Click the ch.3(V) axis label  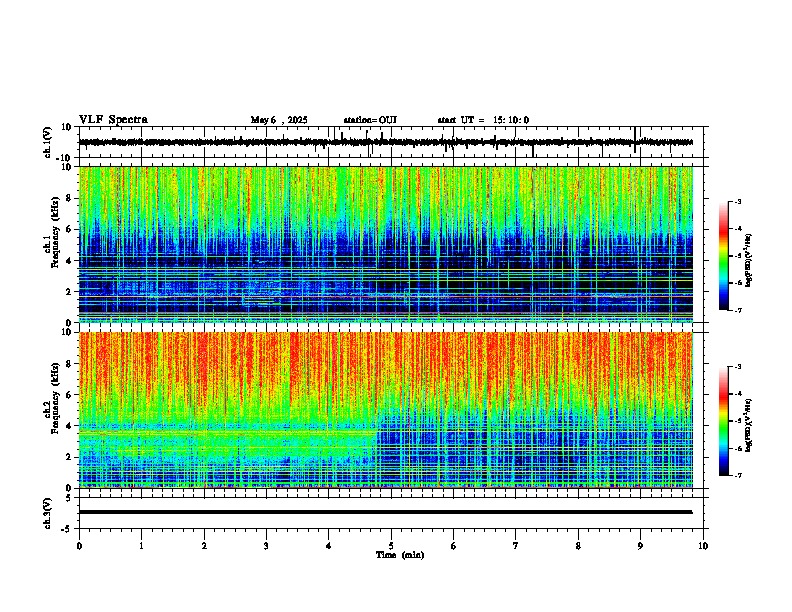(48, 514)
